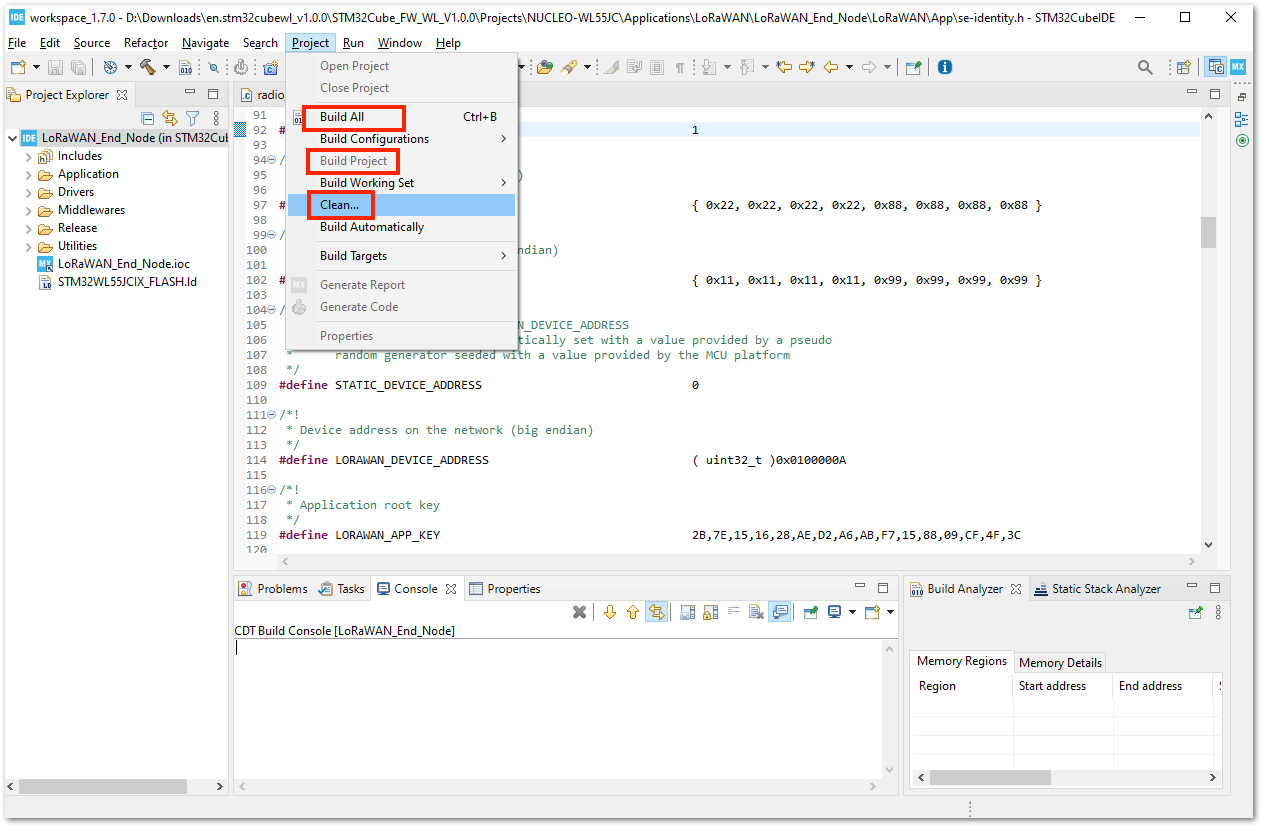Screen dimensions: 1262x827
Task: Click the Start address column header
Action: [x=1062, y=686]
